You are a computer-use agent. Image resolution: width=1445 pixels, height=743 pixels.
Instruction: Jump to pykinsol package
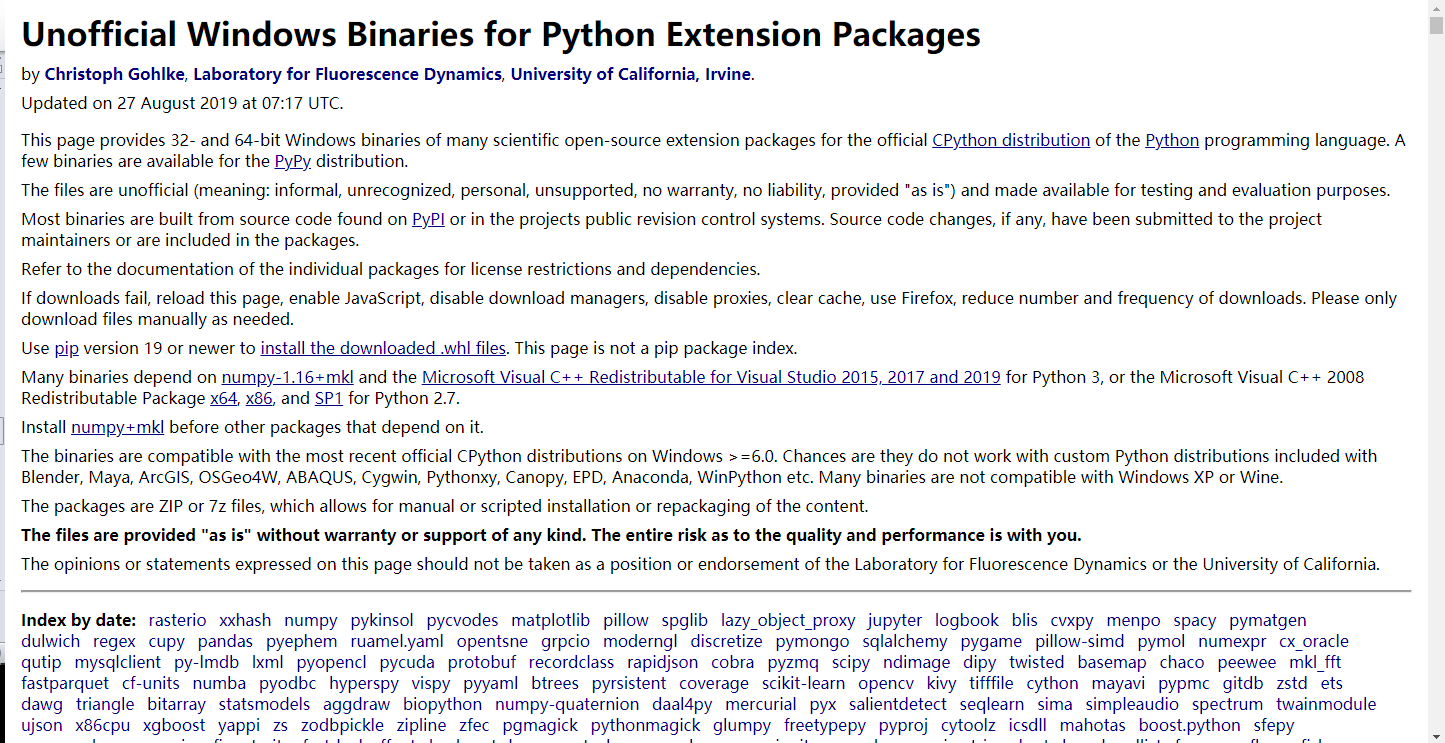pos(382,620)
